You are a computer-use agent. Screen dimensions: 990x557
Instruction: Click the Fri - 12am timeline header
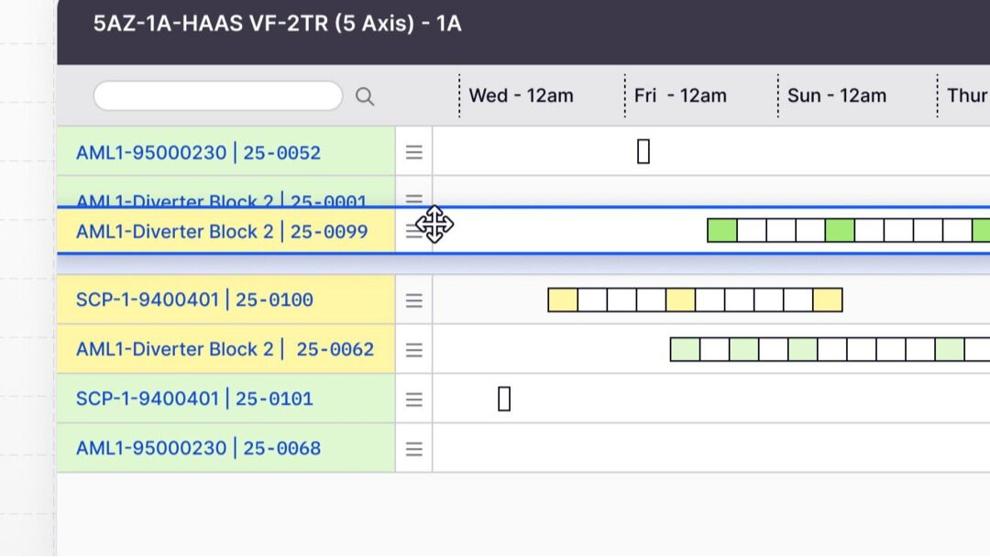[680, 96]
